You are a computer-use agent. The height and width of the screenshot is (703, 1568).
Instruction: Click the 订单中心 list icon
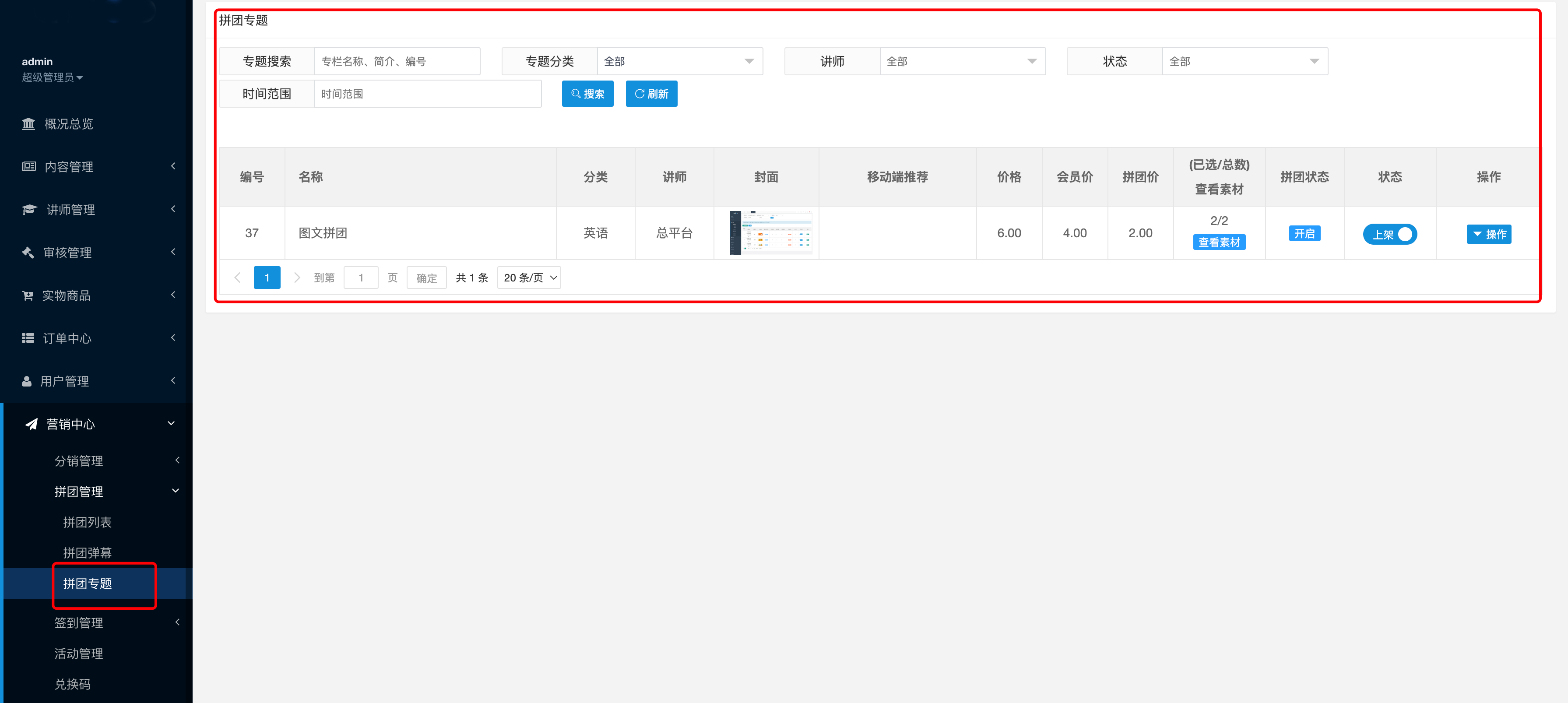click(x=28, y=338)
